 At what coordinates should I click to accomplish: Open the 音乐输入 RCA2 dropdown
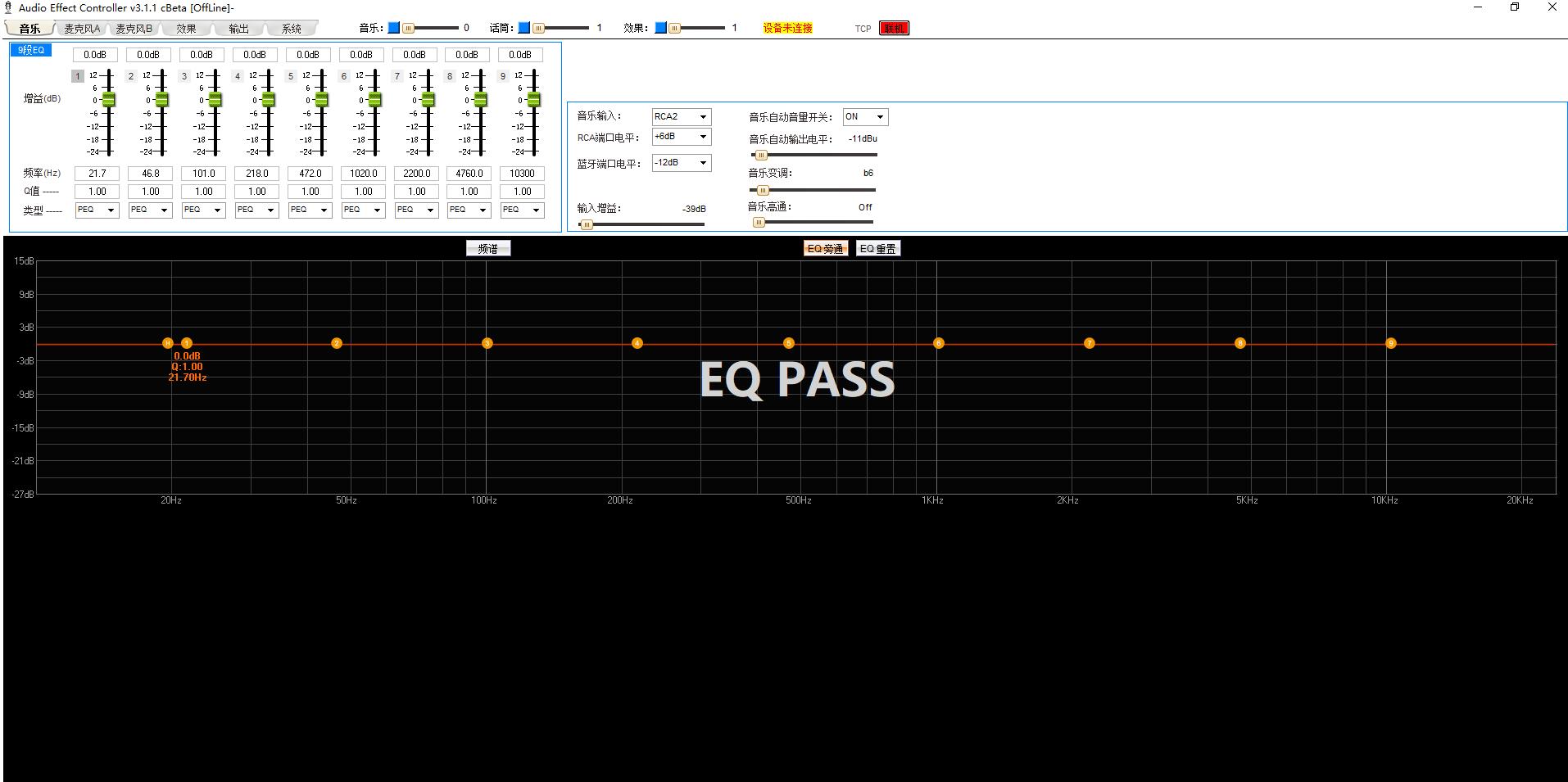coord(681,117)
